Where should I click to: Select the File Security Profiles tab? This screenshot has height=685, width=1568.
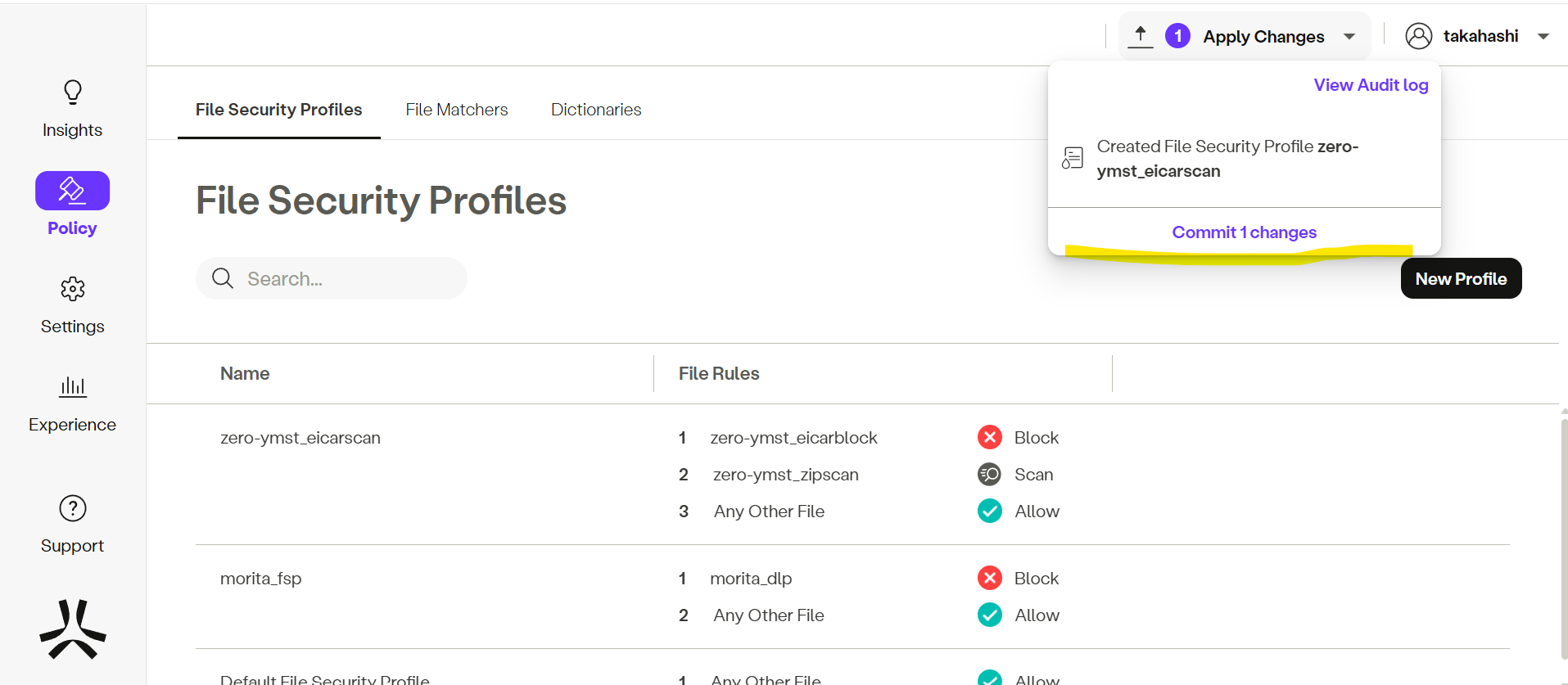coord(278,110)
